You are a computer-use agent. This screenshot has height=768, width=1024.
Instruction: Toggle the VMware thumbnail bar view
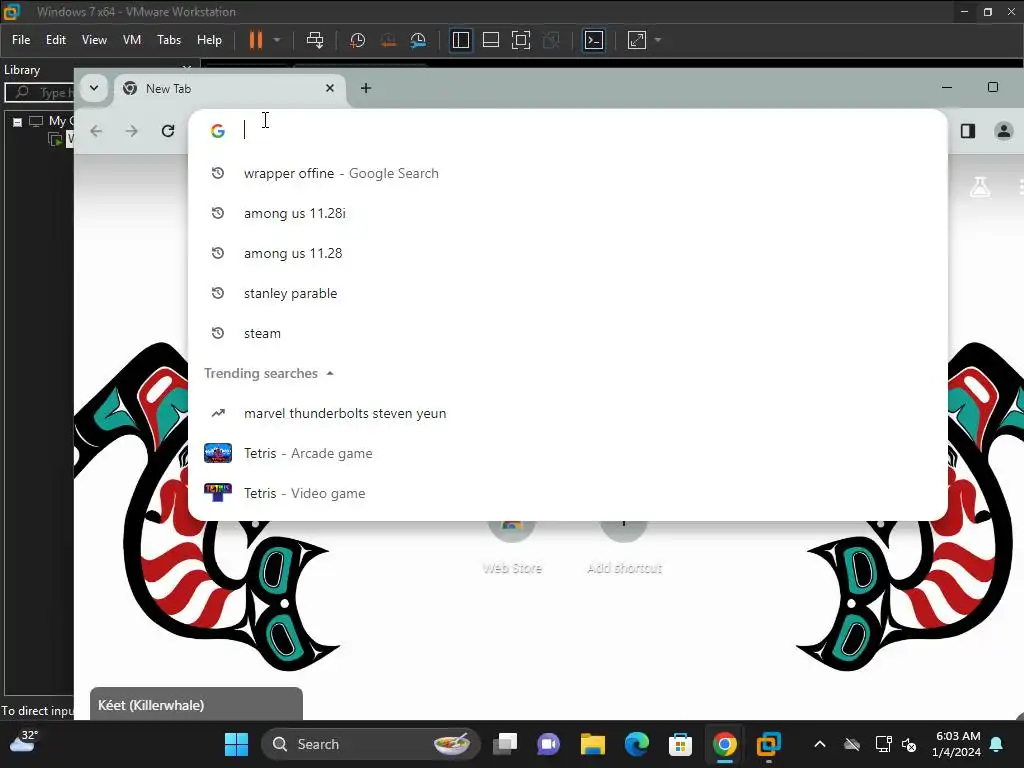tap(490, 40)
